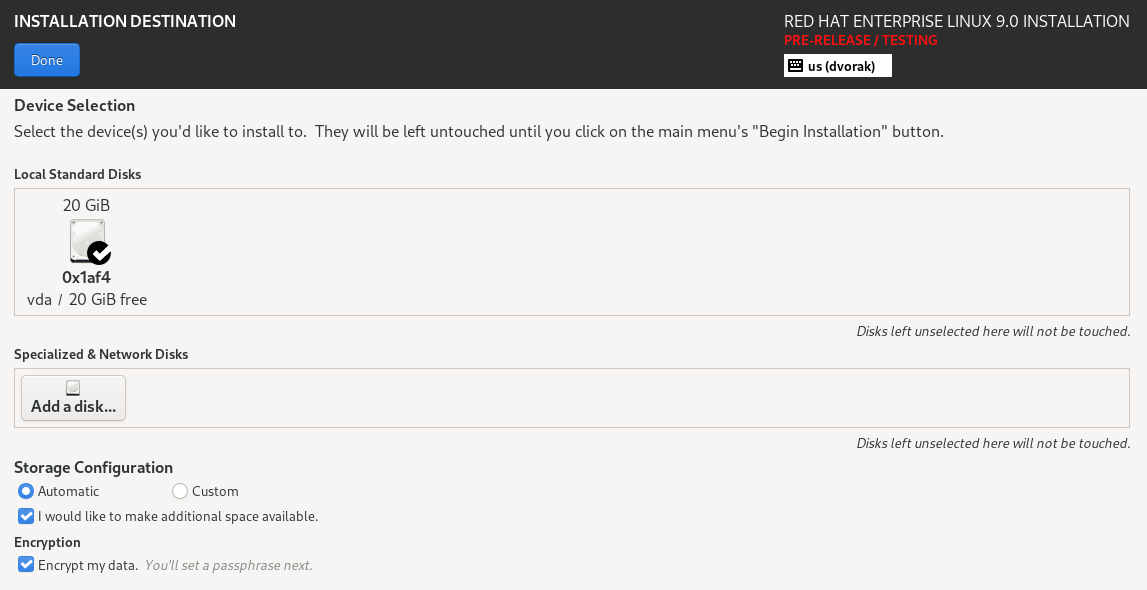
Task: Select the 20 GiB vda disk icon
Action: [x=86, y=240]
